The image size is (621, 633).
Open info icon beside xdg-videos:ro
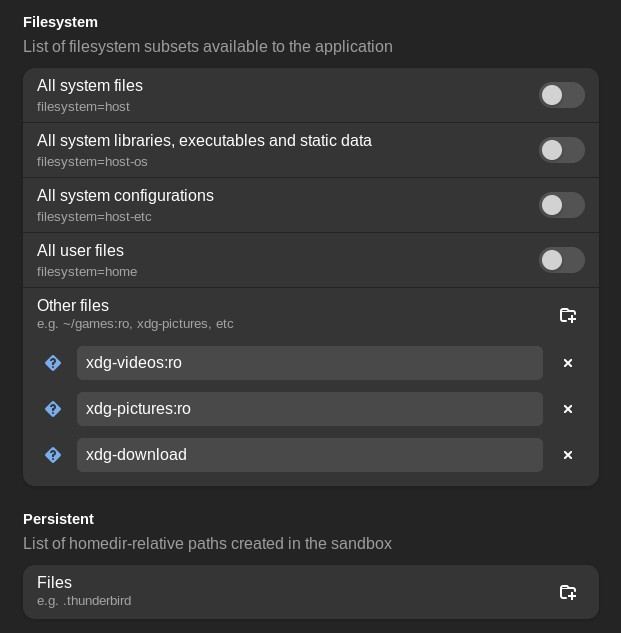coord(53,363)
